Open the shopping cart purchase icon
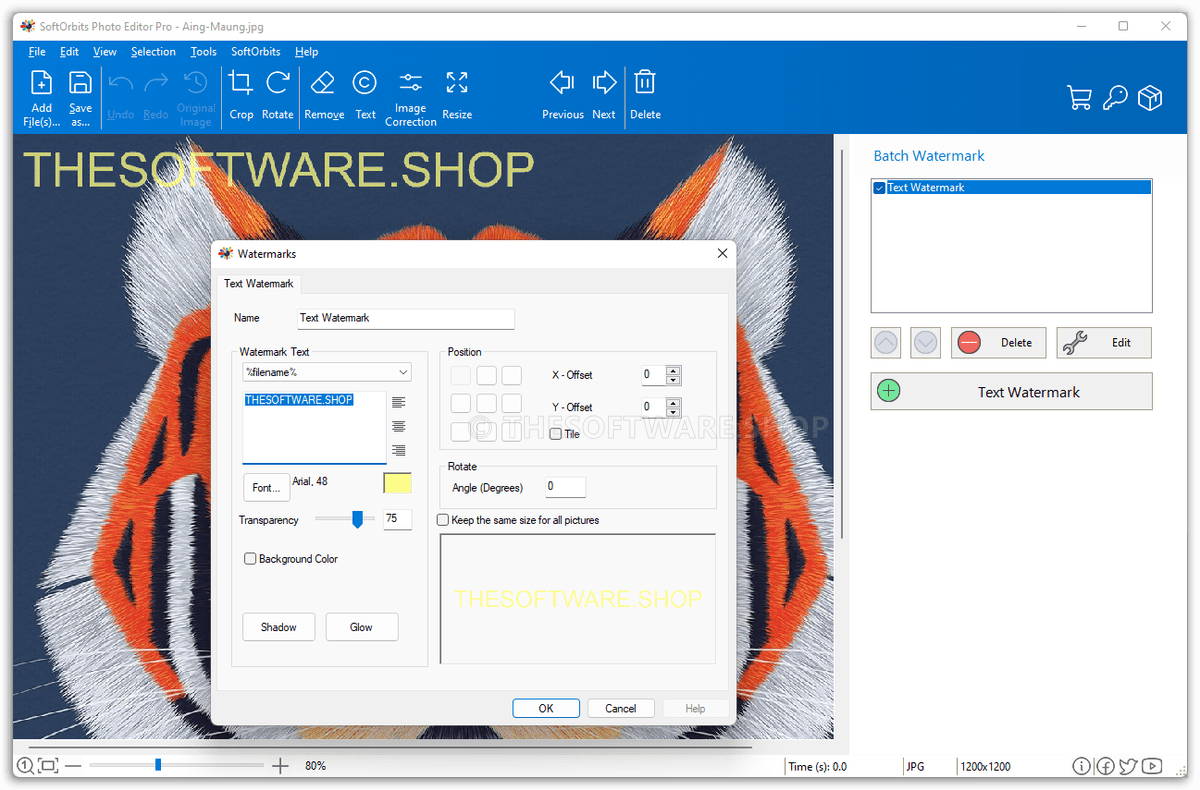The image size is (1200, 790). point(1079,97)
